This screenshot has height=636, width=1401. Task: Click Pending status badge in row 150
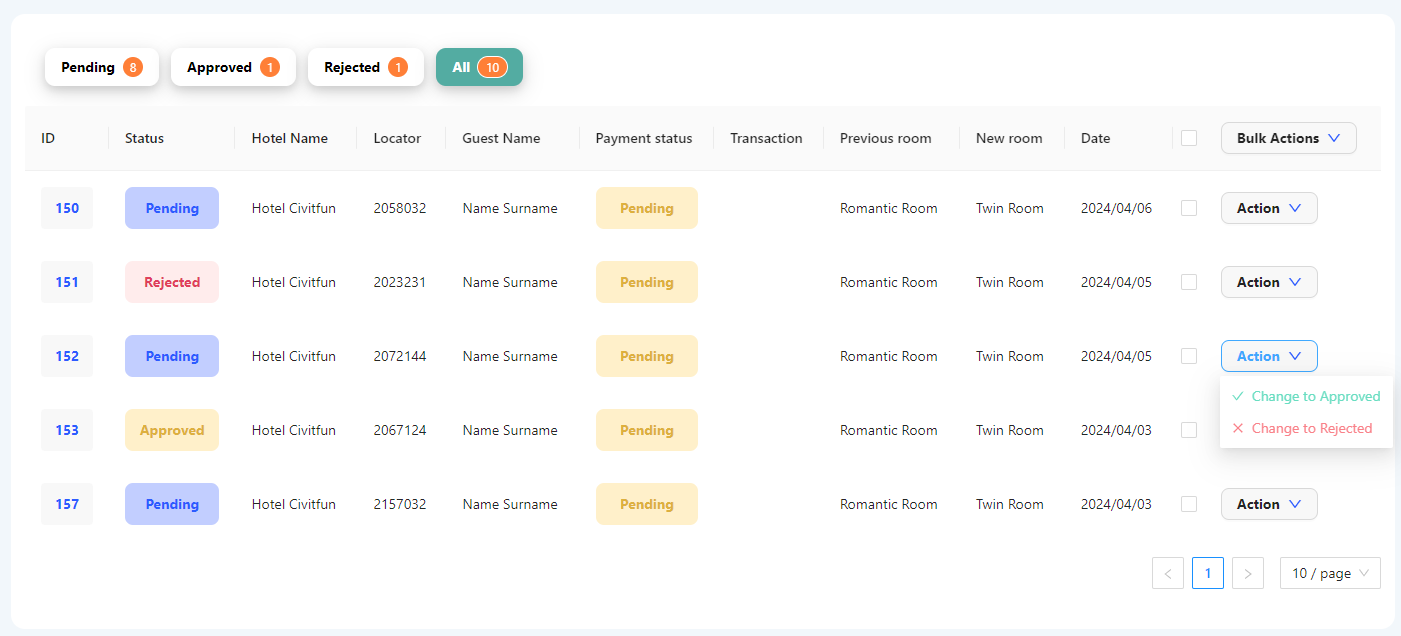(x=172, y=208)
